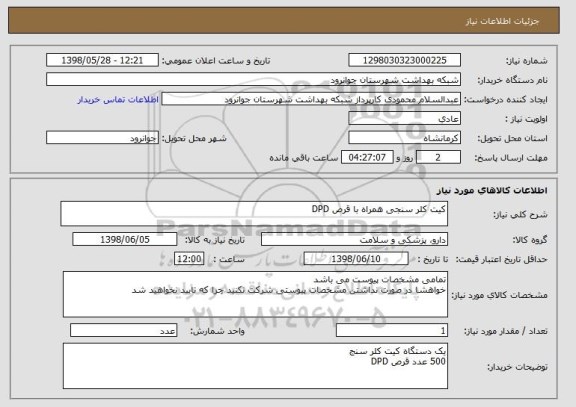Click public announcement date field 1398/05/28 - 12:21
This screenshot has width=576, height=407.
click(x=102, y=60)
